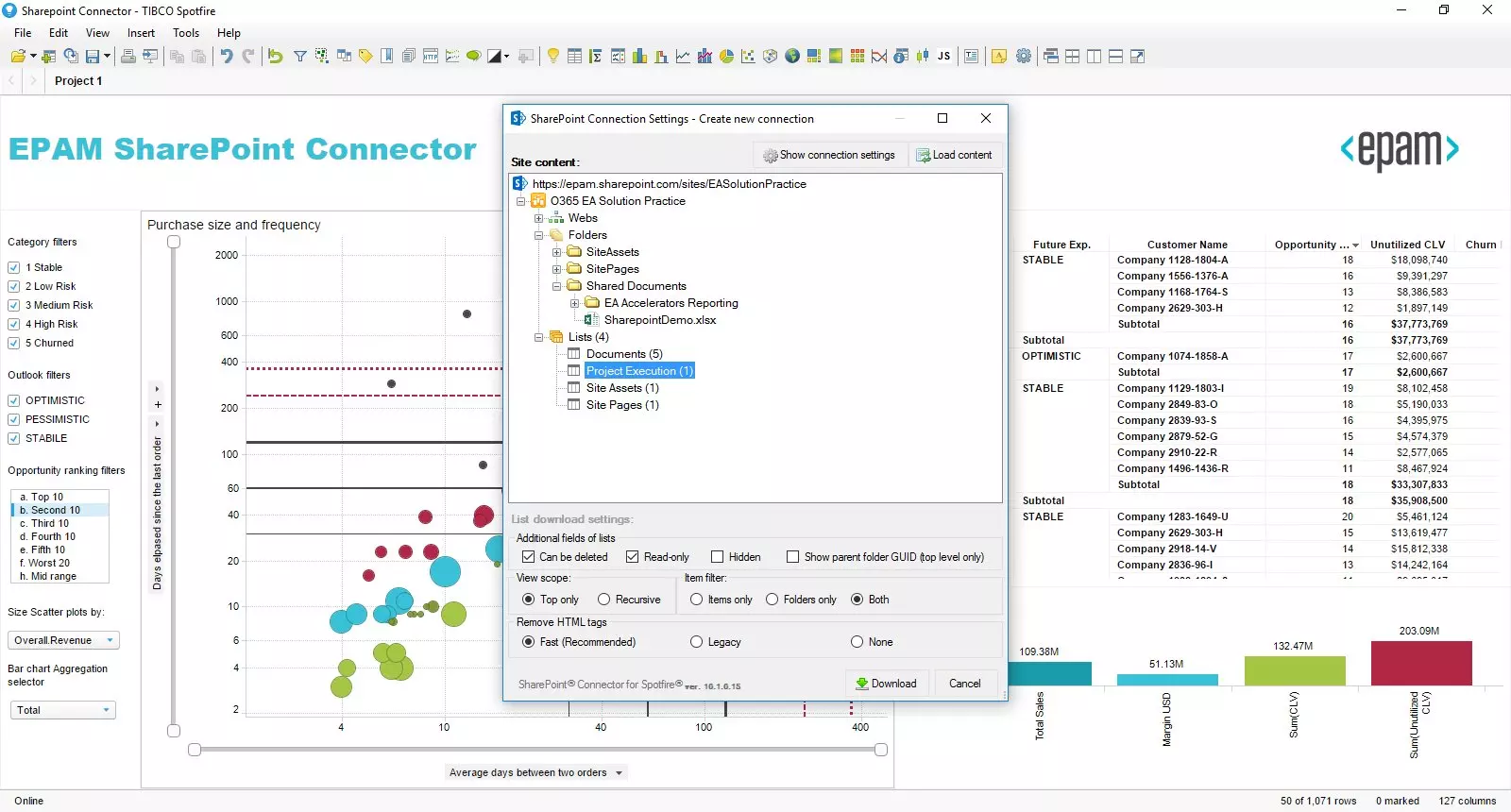Open Average days between two orders axis selector
1511x812 pixels.
535,772
